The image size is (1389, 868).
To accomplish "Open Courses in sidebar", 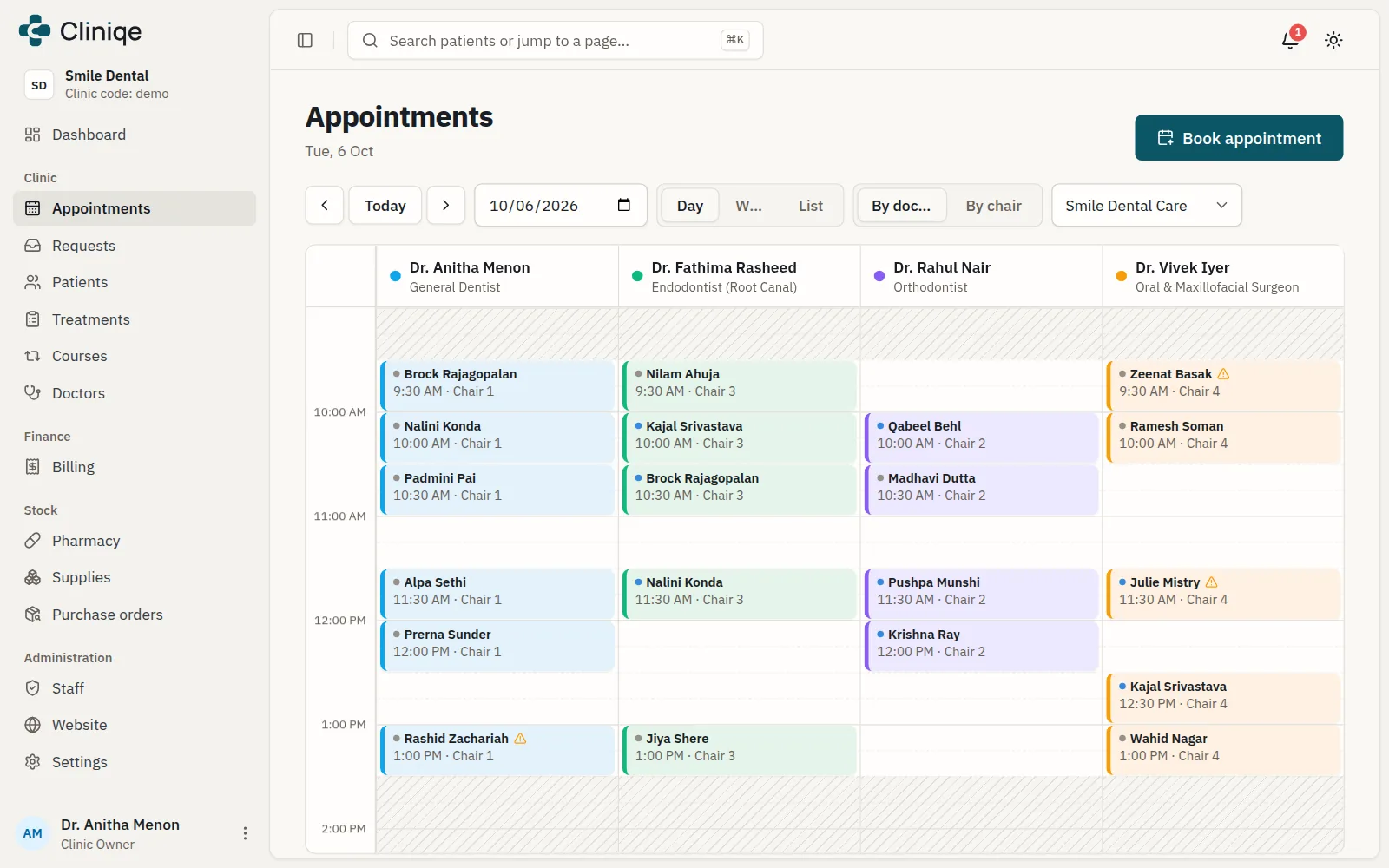I will (135, 356).
